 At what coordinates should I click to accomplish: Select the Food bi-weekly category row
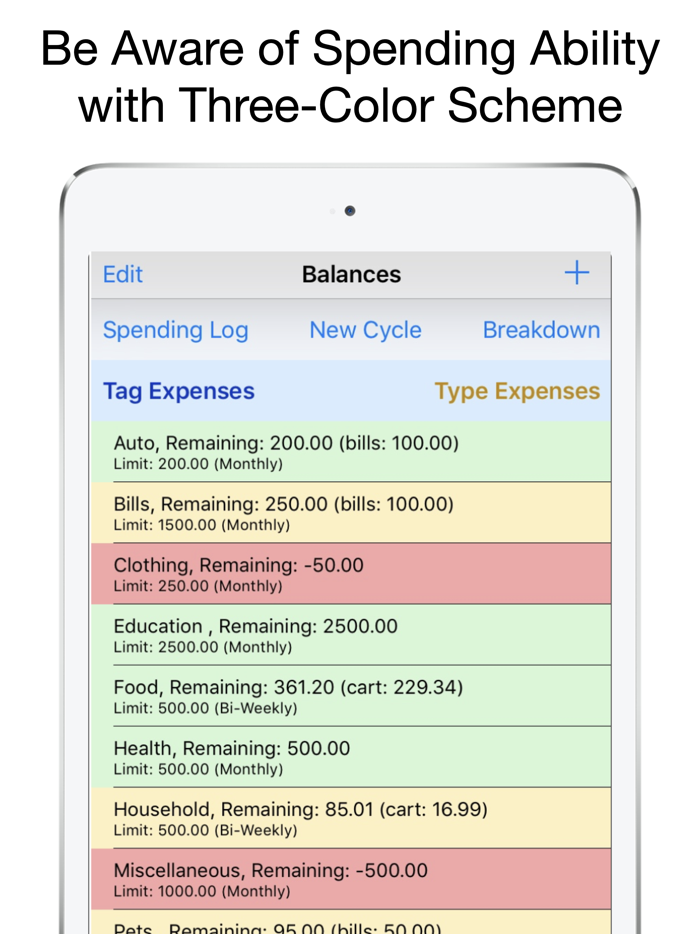[350, 697]
